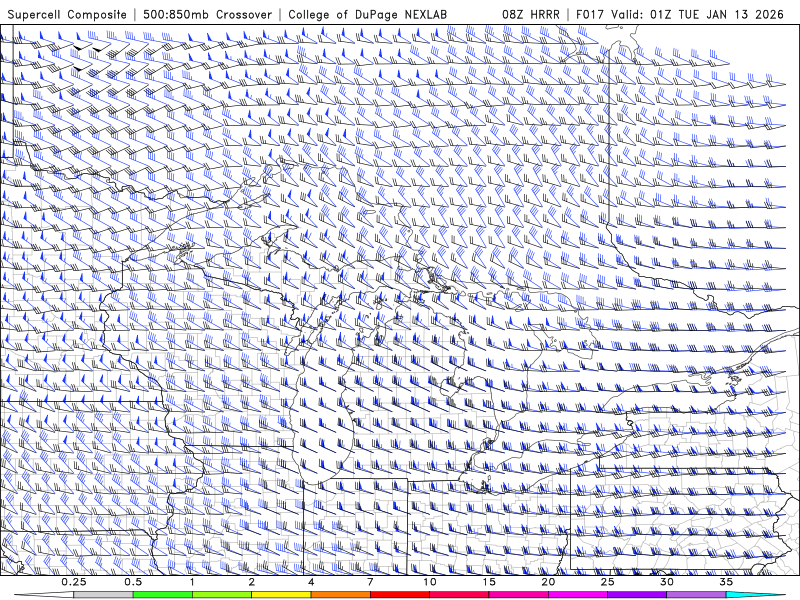Click the '4' legend value
Screen dimensions: 800x600
[x=311, y=582]
